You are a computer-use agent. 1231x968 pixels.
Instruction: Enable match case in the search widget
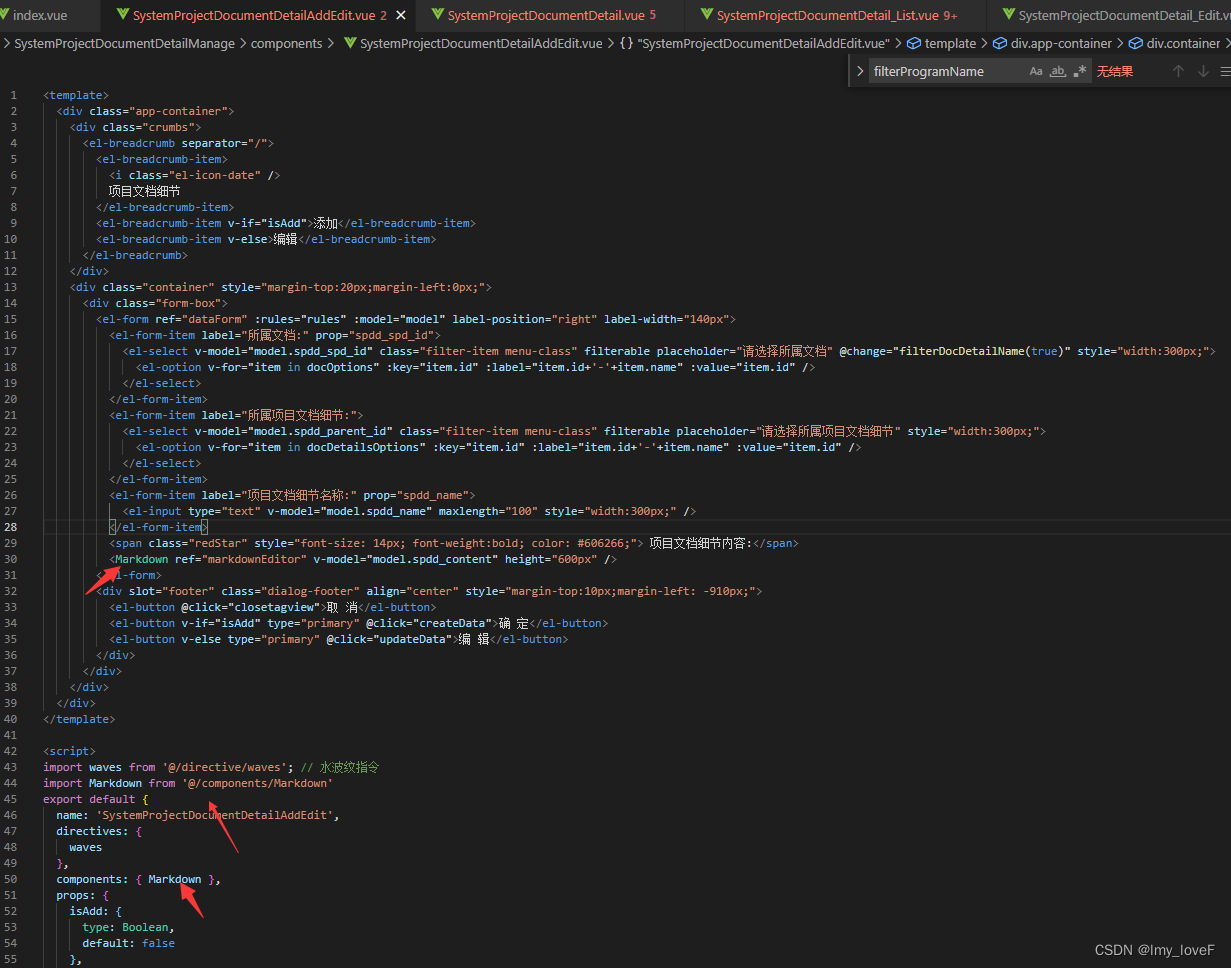1035,70
